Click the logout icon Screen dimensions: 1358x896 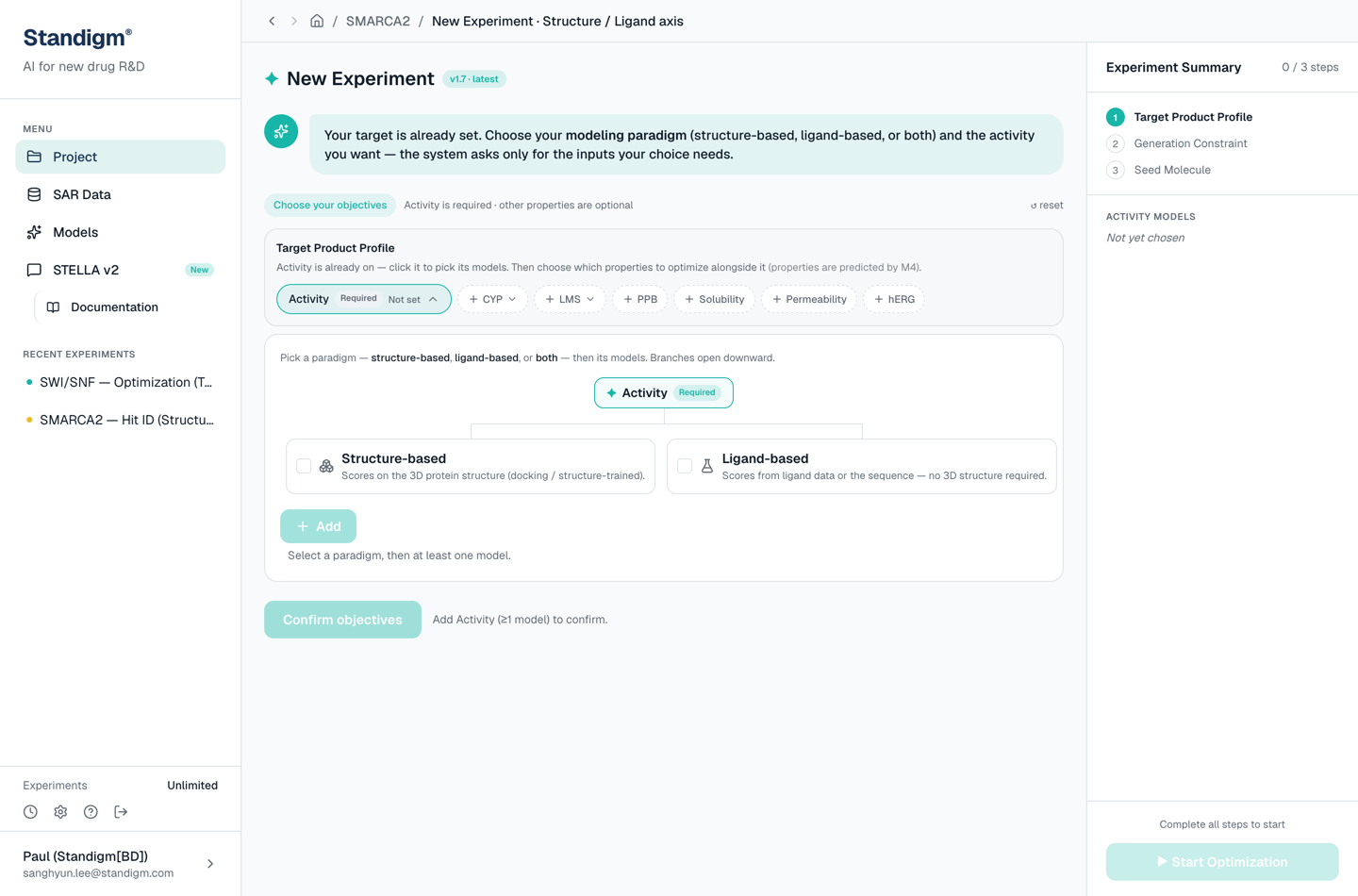point(121,812)
